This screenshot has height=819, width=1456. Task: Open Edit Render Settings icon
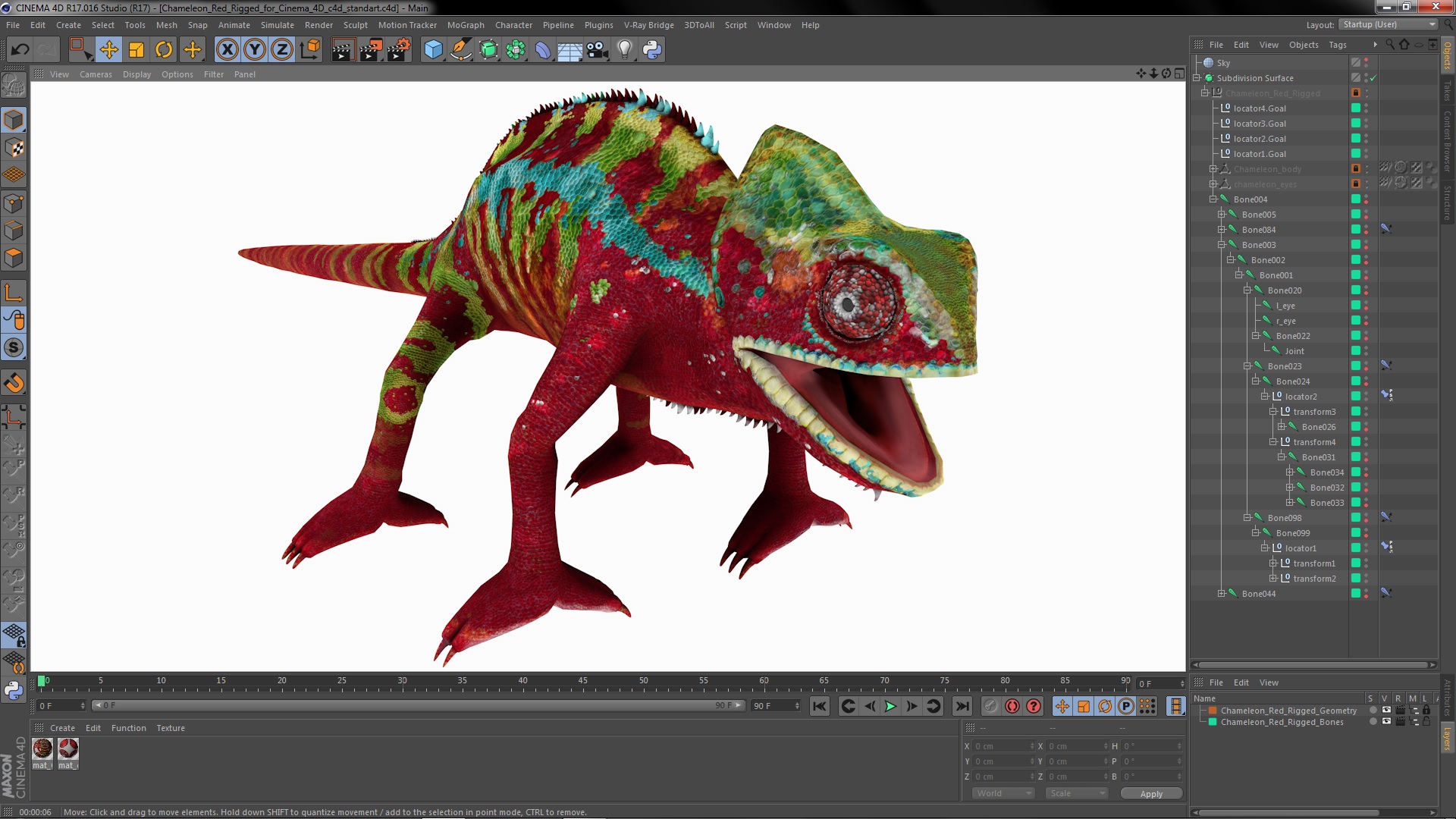(398, 50)
